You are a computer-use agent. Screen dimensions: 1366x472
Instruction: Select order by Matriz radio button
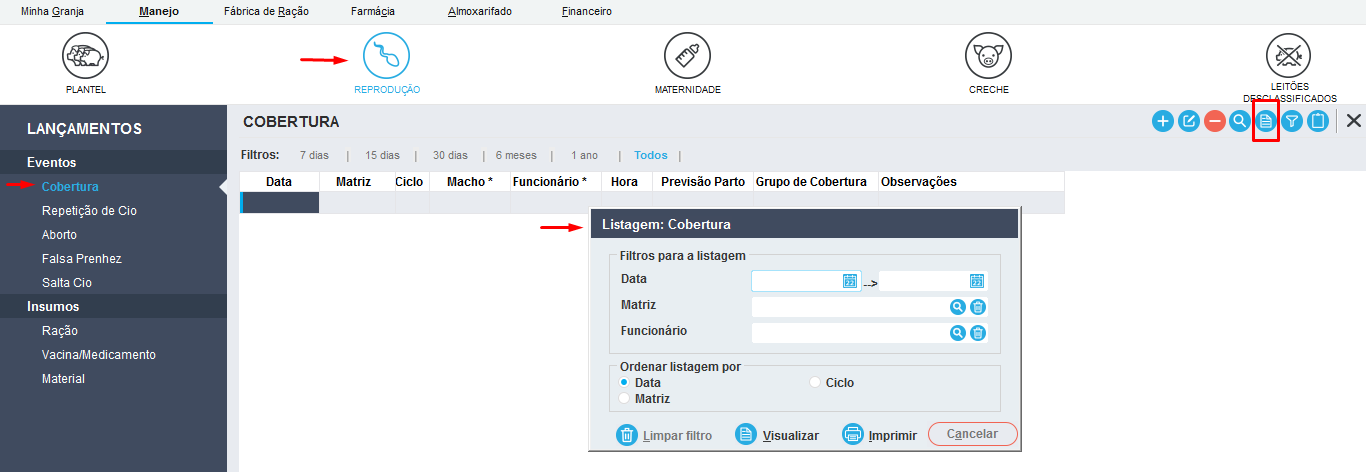click(x=625, y=398)
